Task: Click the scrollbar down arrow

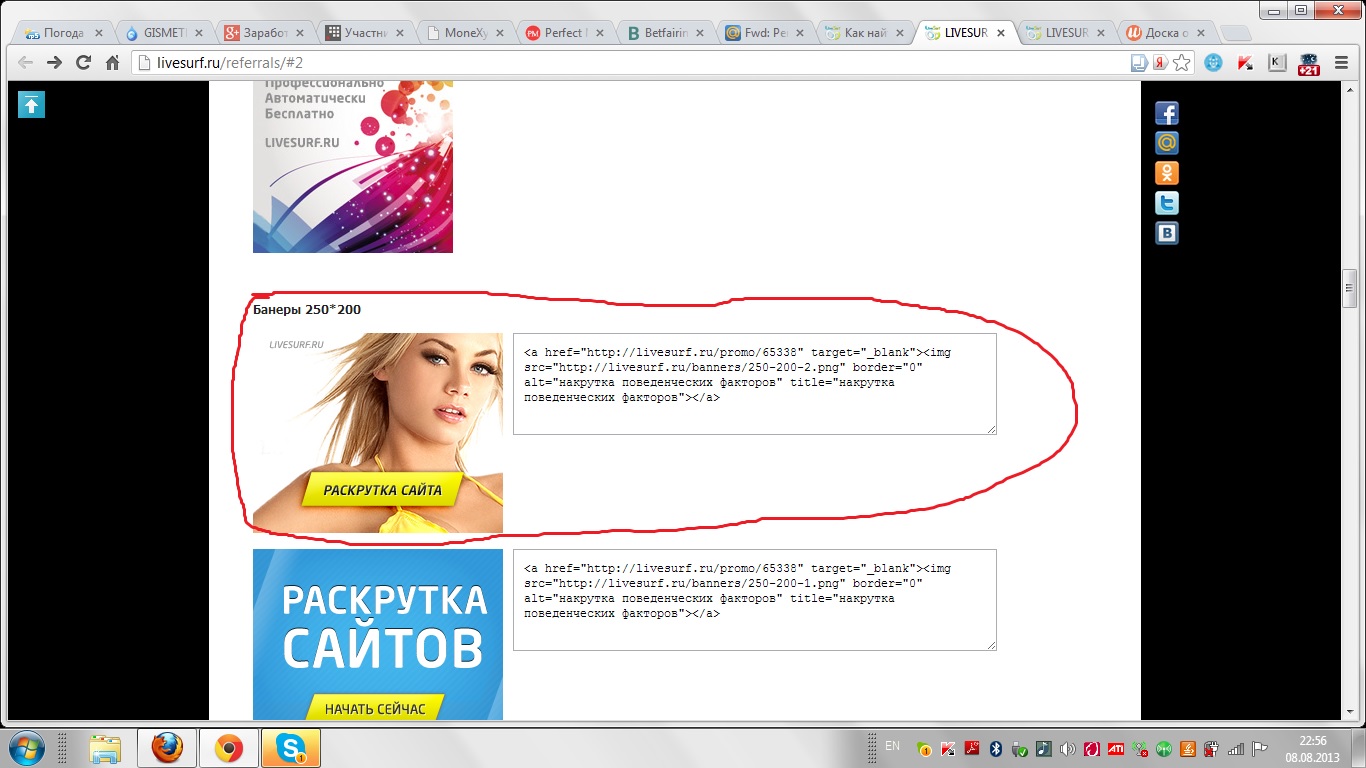Action: pos(1348,712)
